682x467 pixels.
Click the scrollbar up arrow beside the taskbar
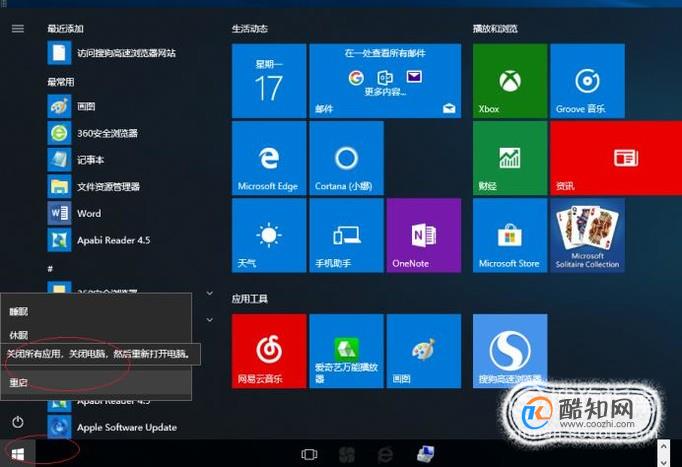pos(663,445)
